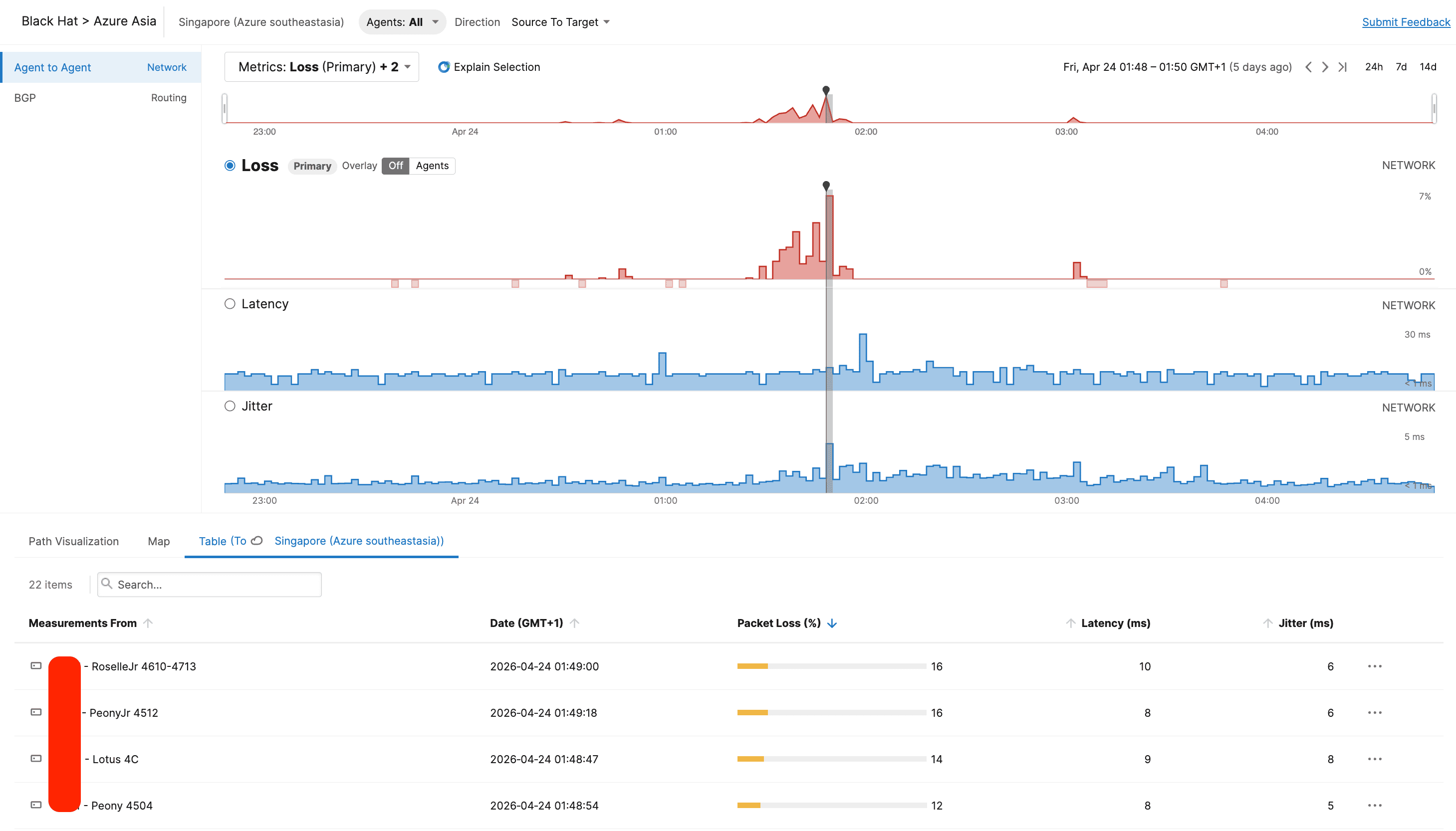The image size is (1456, 831).
Task: Click date 2026-04-24 01:49:18 cell
Action: 543,712
